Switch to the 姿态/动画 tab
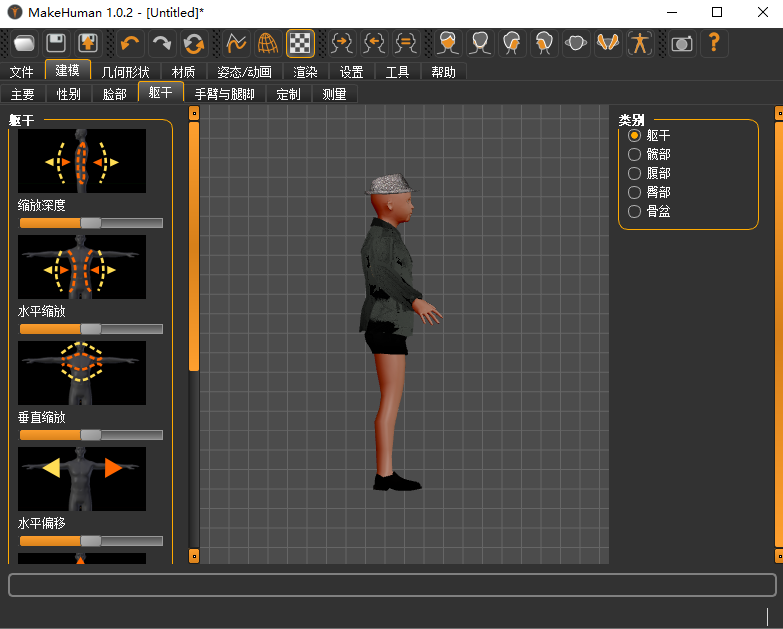Screen dimensions: 783x629 click(x=245, y=72)
